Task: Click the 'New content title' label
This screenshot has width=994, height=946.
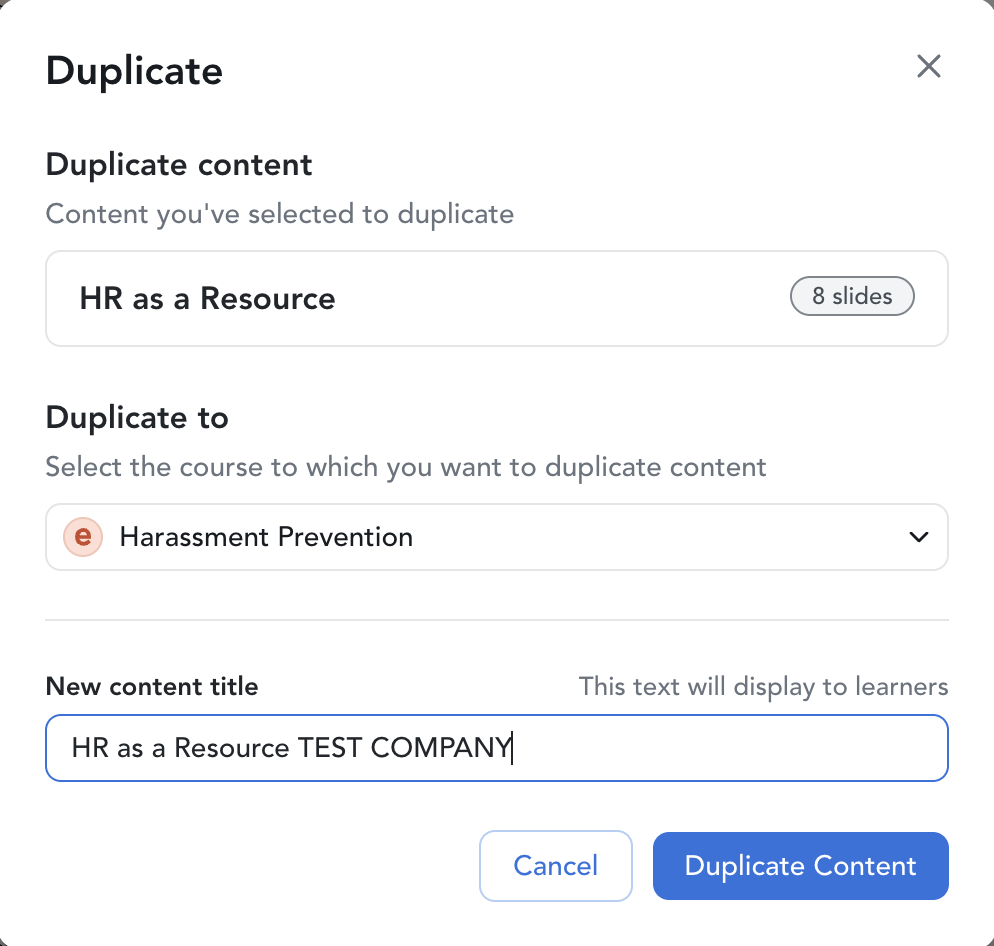Action: [x=152, y=687]
